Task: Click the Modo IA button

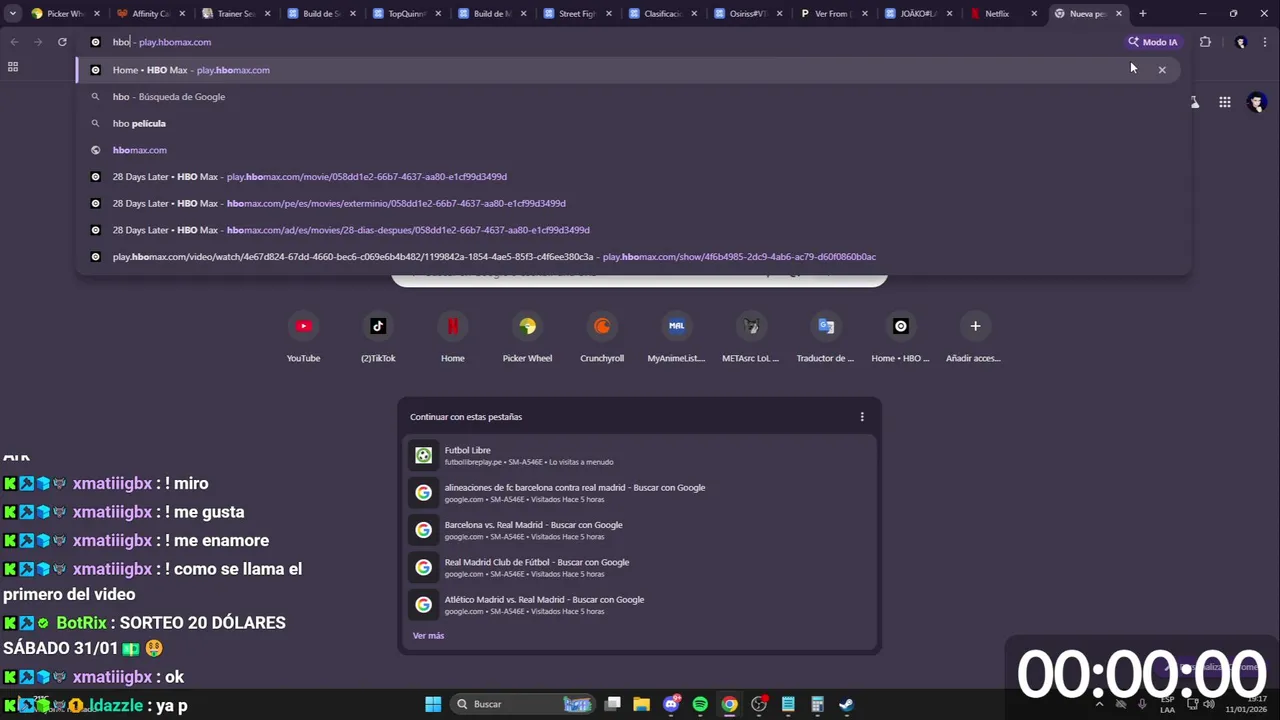Action: point(1153,42)
